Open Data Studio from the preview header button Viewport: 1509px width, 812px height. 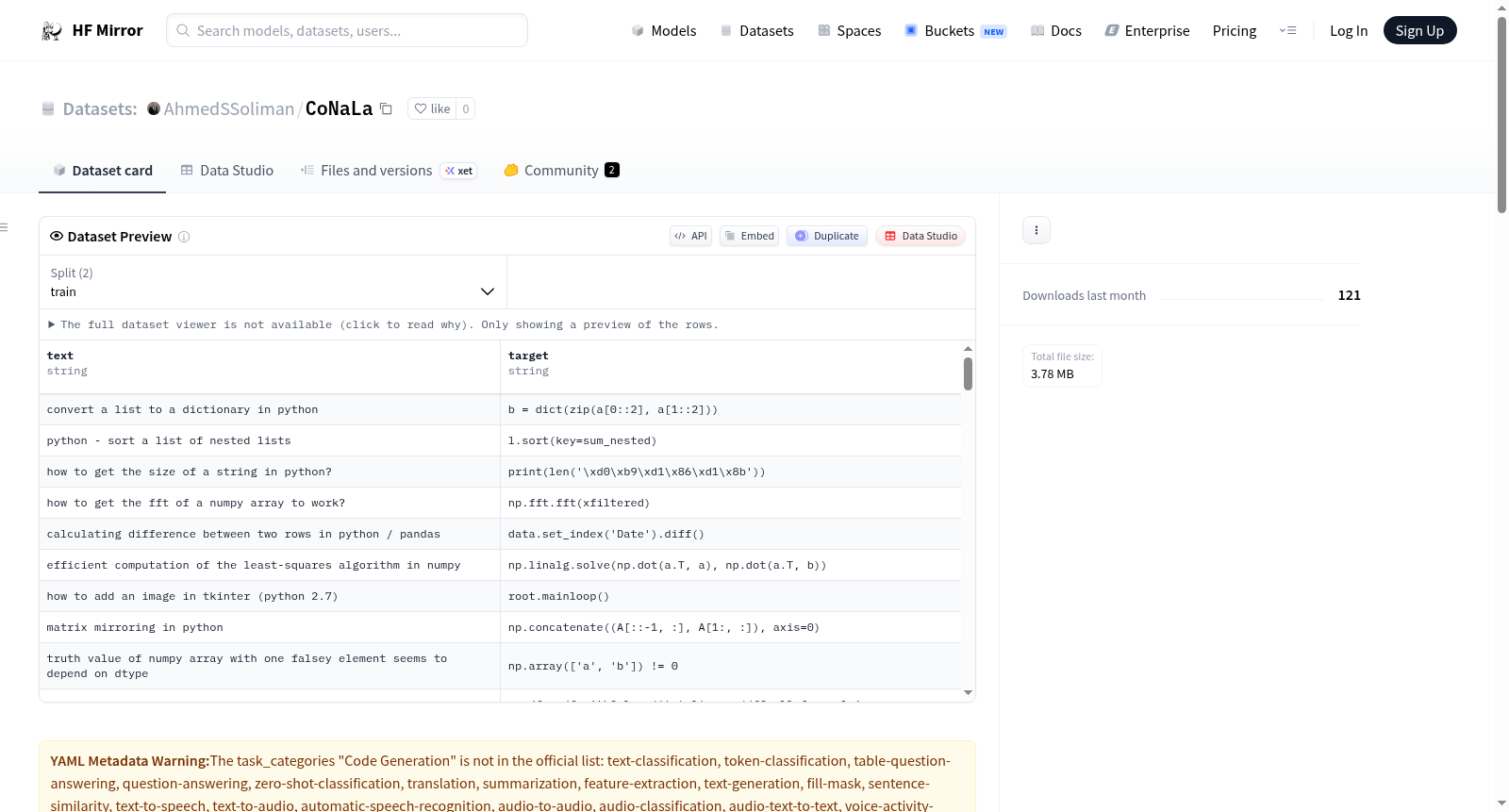920,236
